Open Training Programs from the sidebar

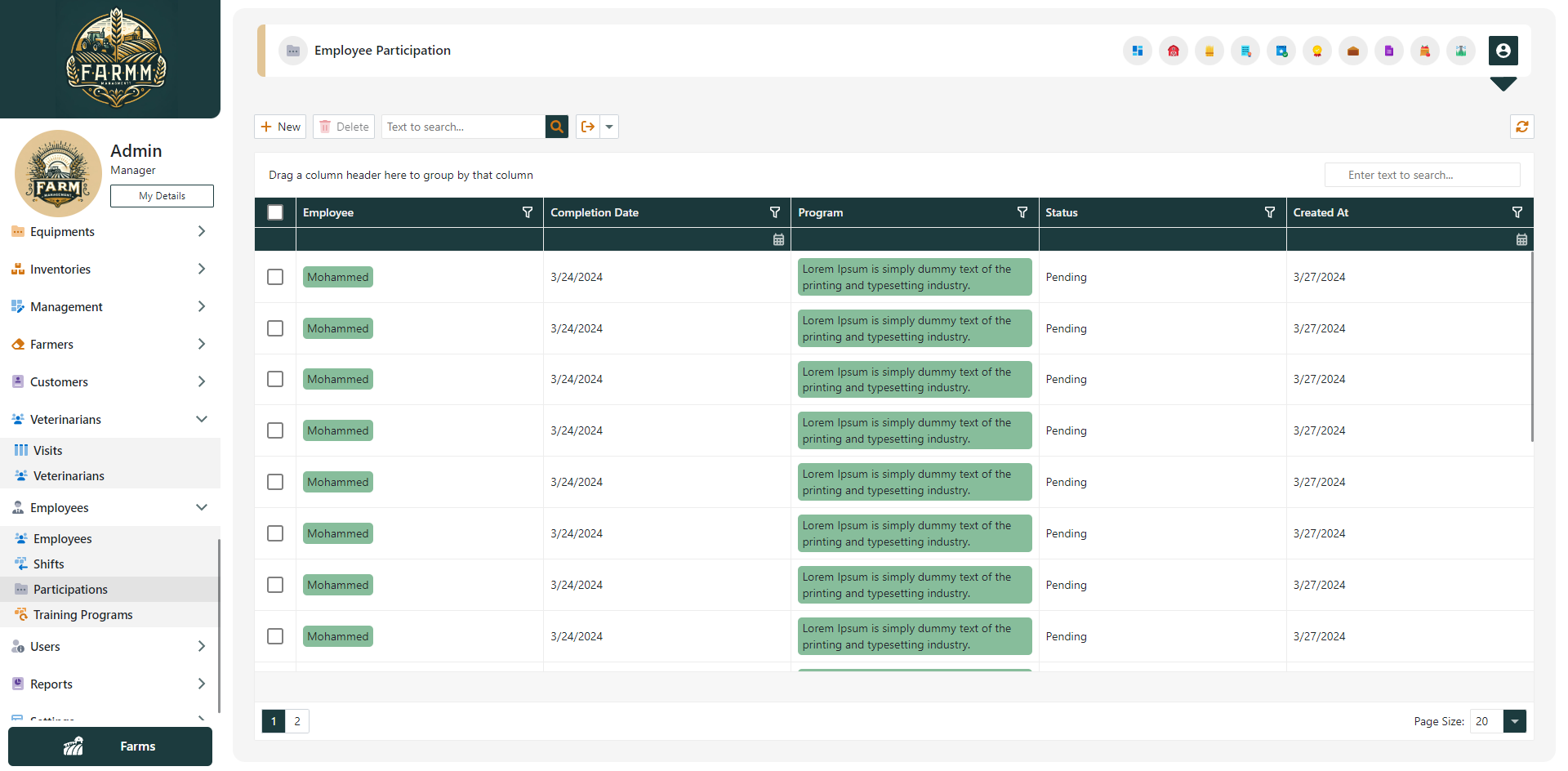pyautogui.click(x=82, y=614)
